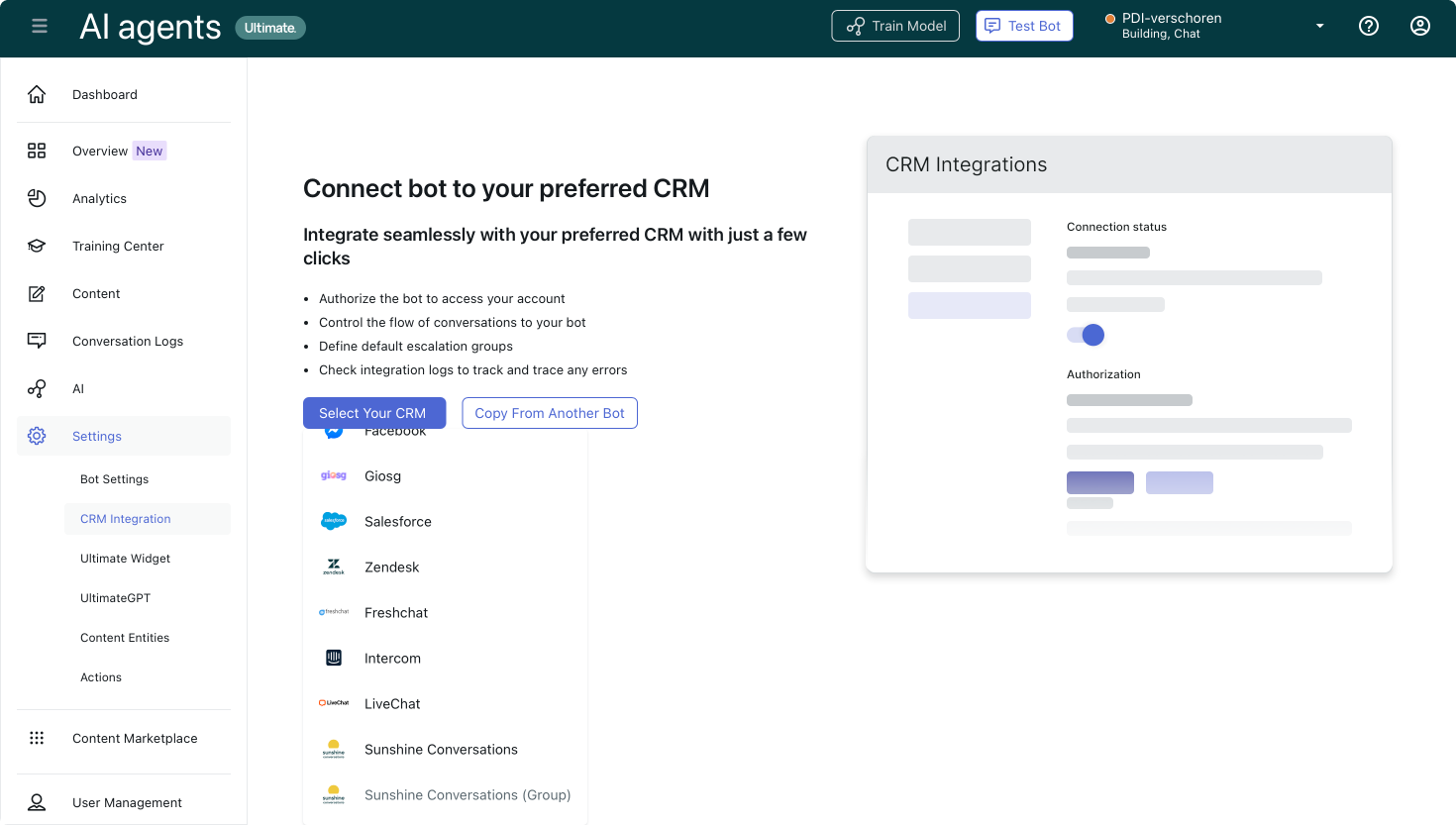Click the Content Marketplace dots icon
This screenshot has width=1456, height=825.
click(x=37, y=738)
